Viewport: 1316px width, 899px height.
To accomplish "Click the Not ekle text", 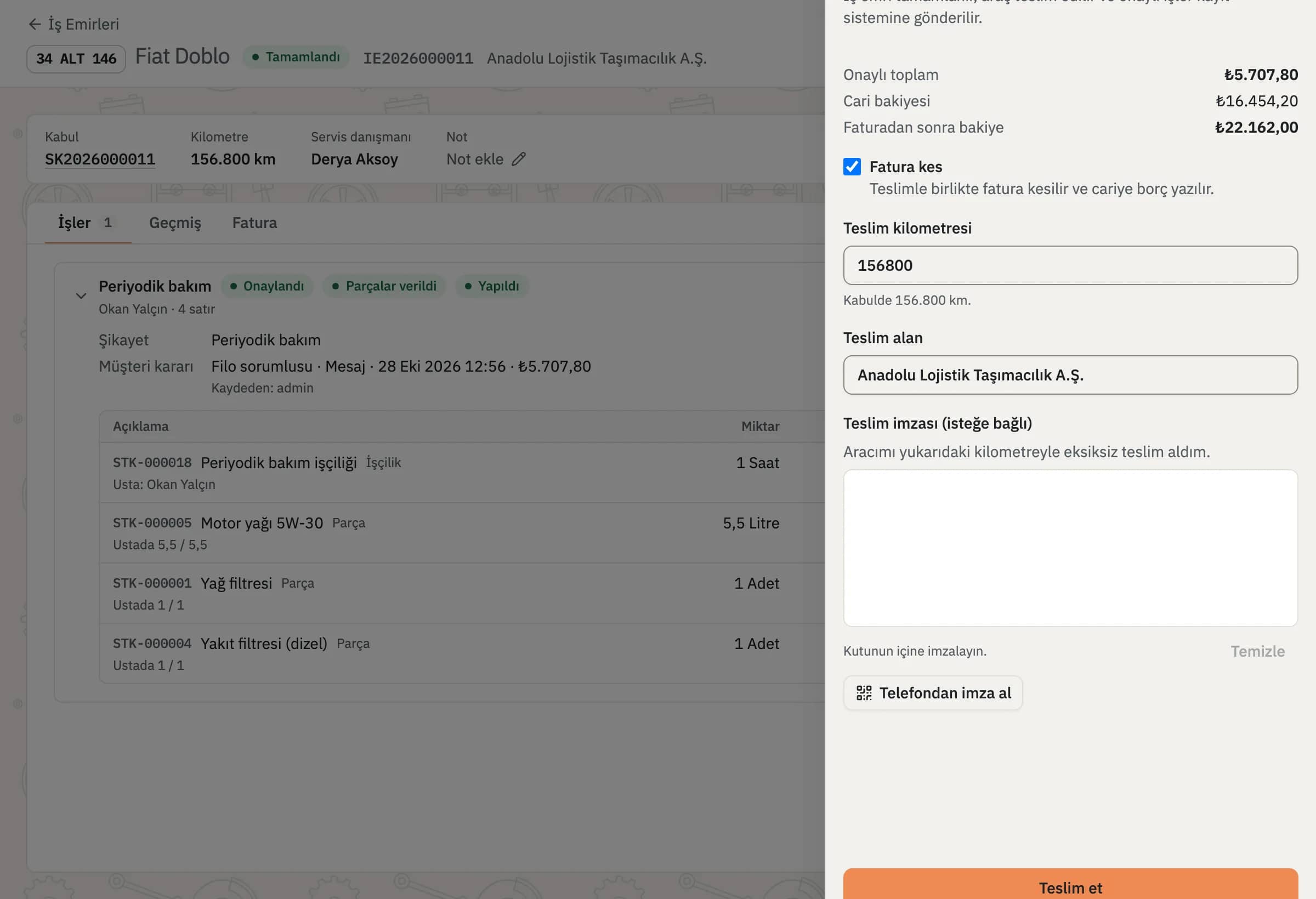I will click(474, 159).
